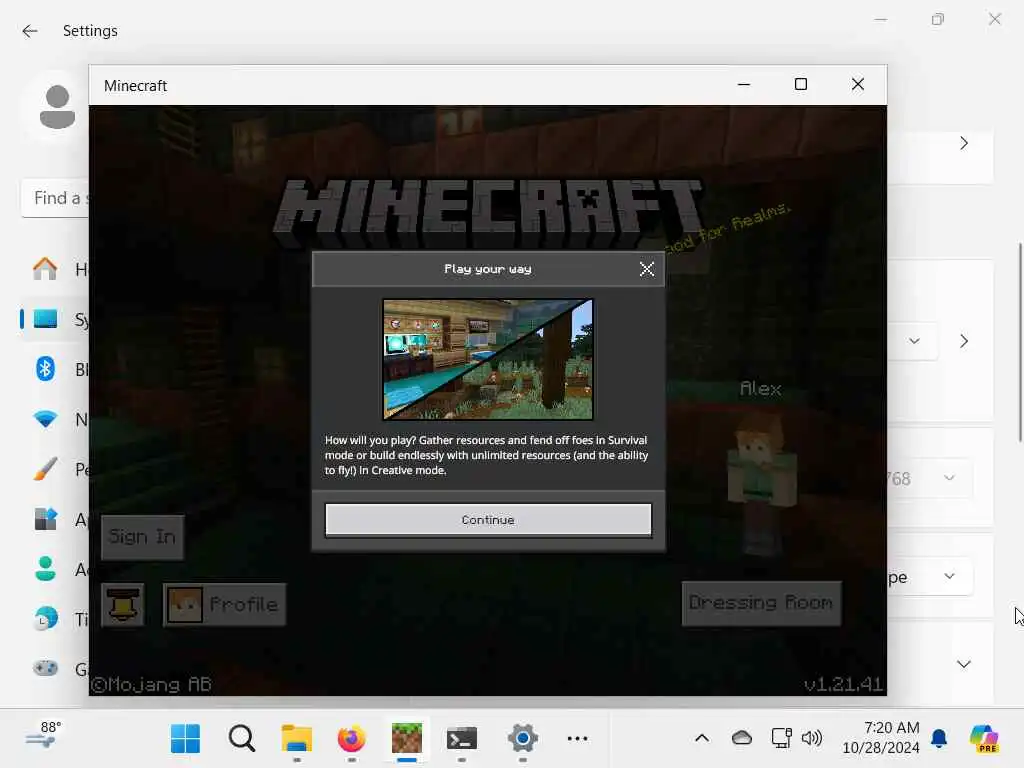Open Terminal from taskbar
The image size is (1024, 768).
(x=462, y=739)
